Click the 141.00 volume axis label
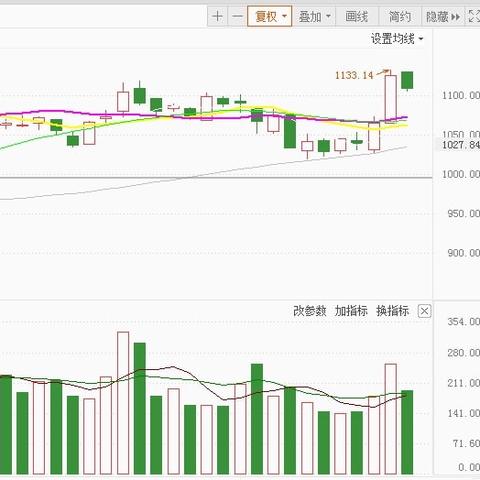 coord(463,414)
